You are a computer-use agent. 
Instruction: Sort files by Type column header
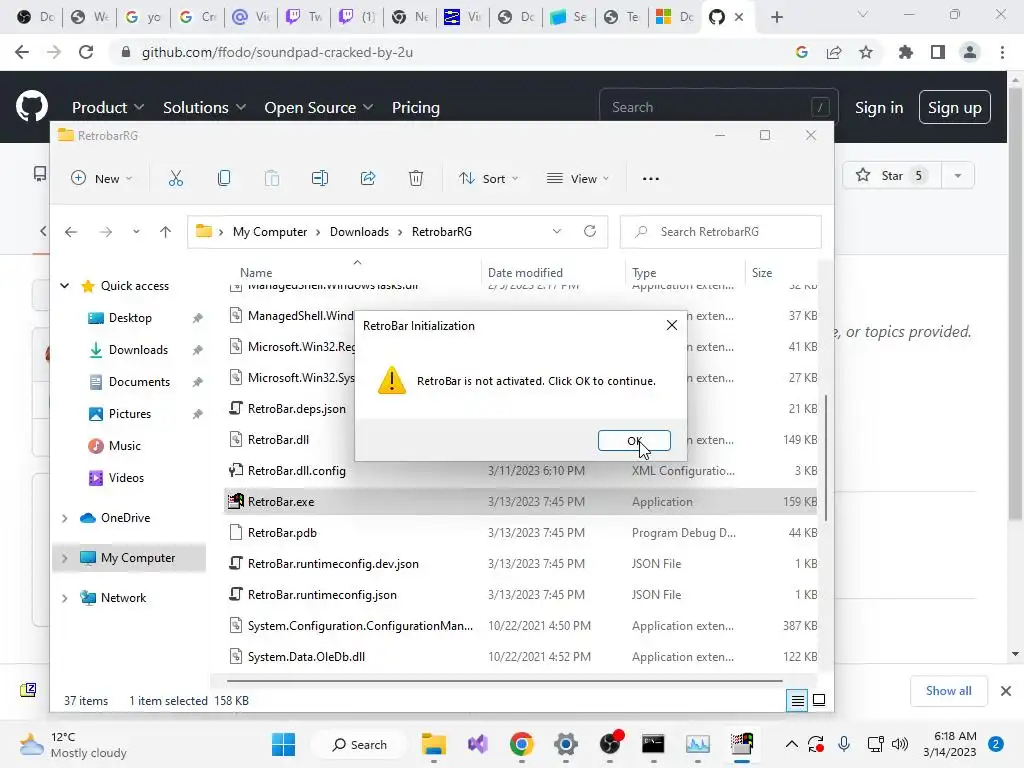(644, 273)
